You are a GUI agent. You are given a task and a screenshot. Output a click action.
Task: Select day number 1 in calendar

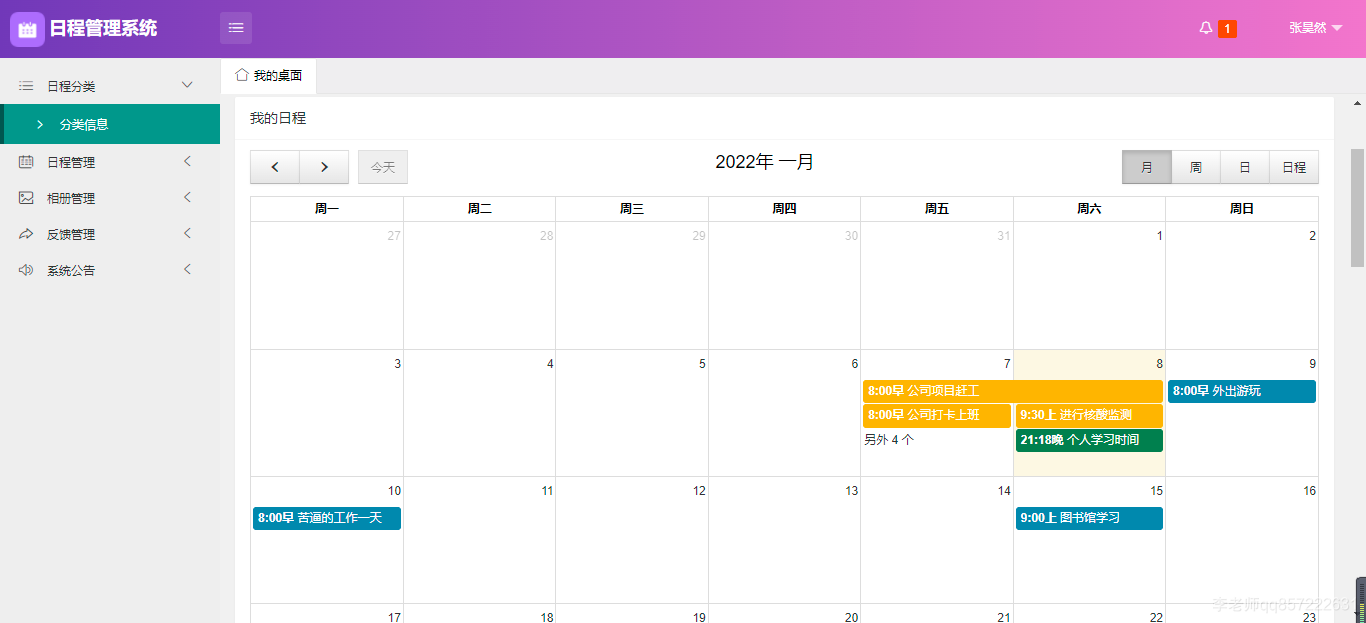point(1159,236)
